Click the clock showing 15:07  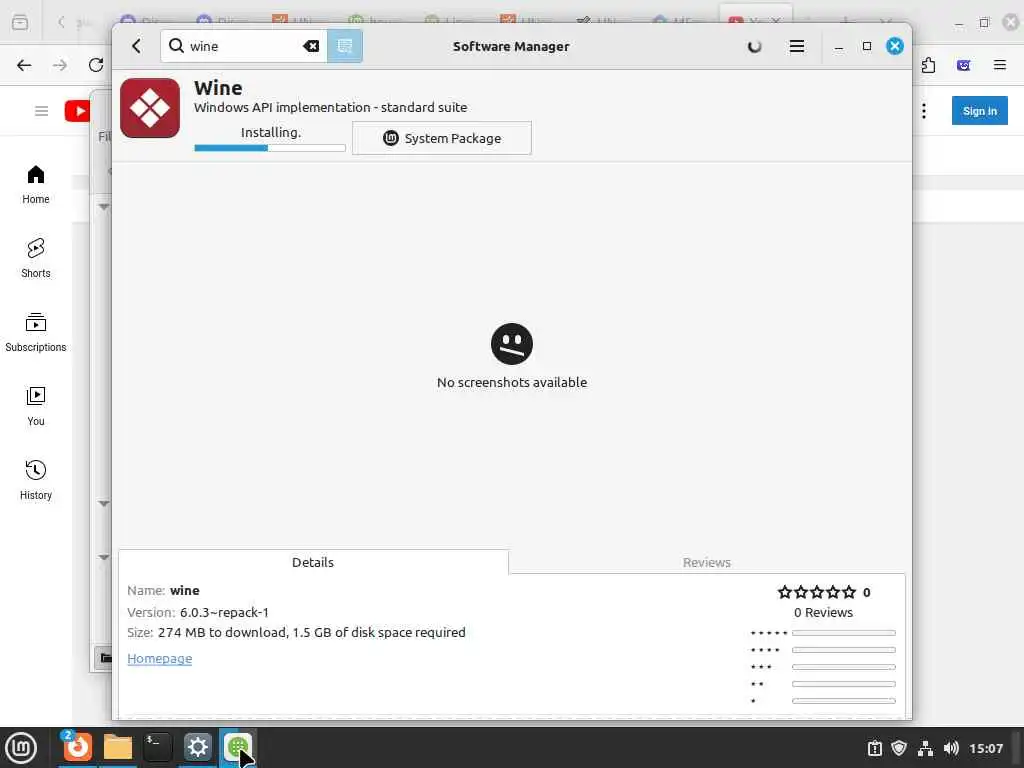tap(985, 748)
